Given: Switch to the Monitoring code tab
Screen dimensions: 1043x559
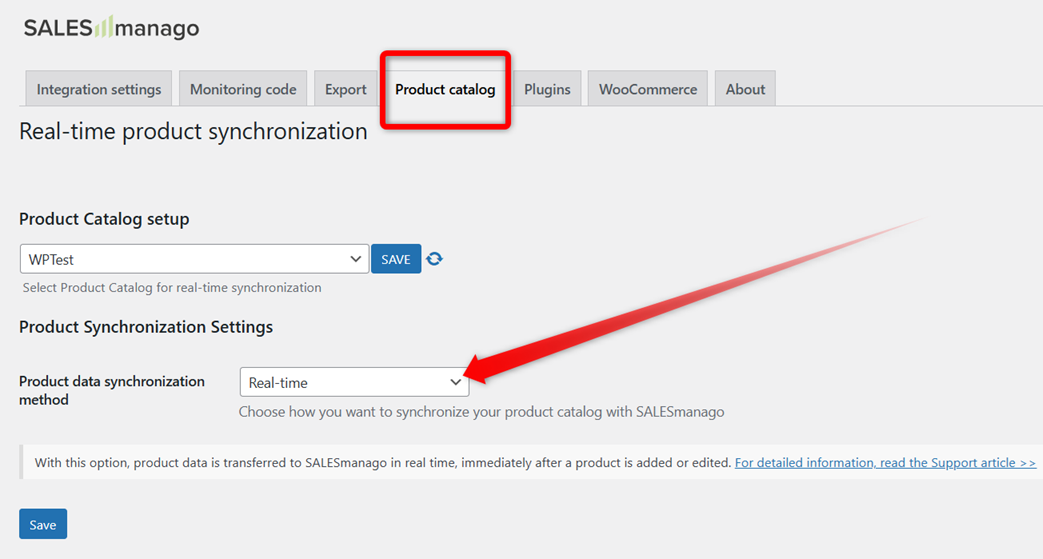Looking at the screenshot, I should [x=243, y=89].
